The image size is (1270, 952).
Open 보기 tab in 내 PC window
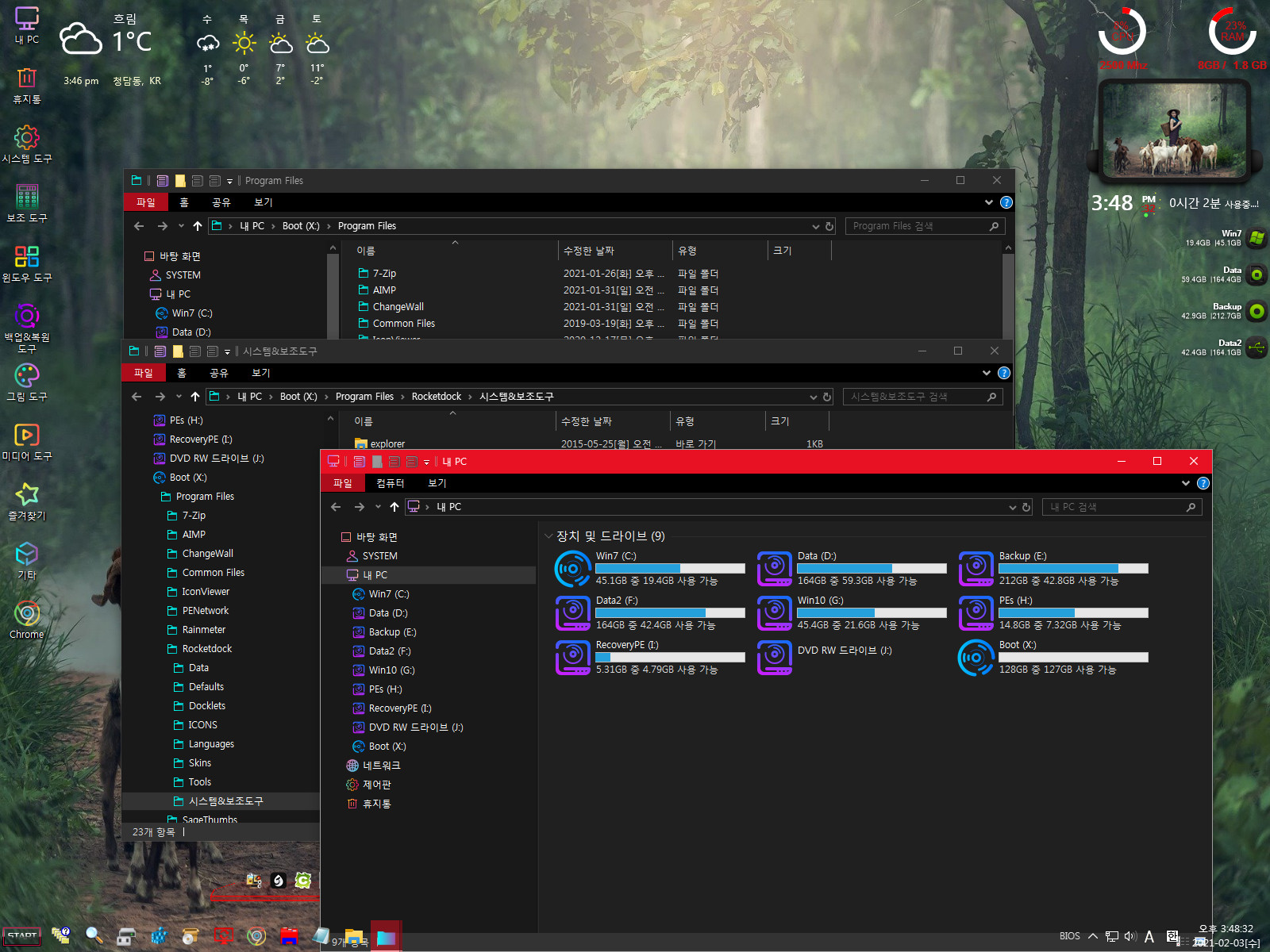point(437,483)
